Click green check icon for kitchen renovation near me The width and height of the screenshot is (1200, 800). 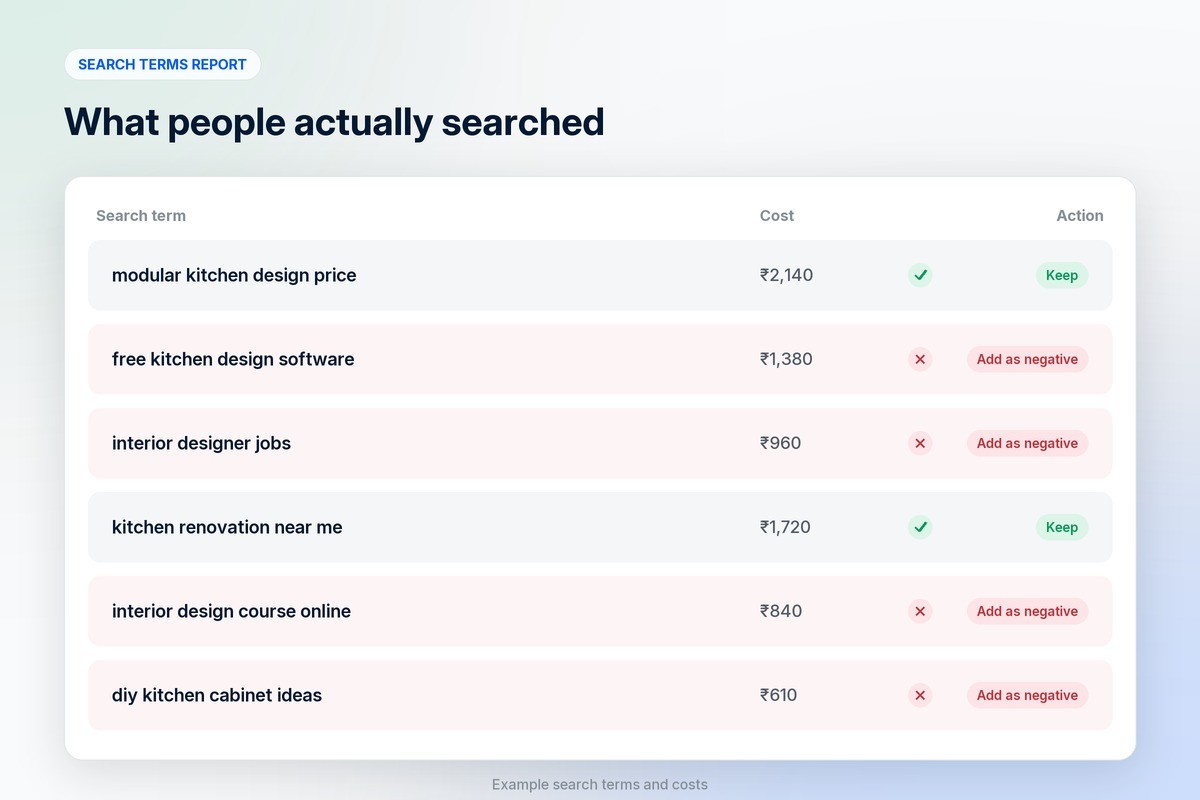click(x=920, y=527)
